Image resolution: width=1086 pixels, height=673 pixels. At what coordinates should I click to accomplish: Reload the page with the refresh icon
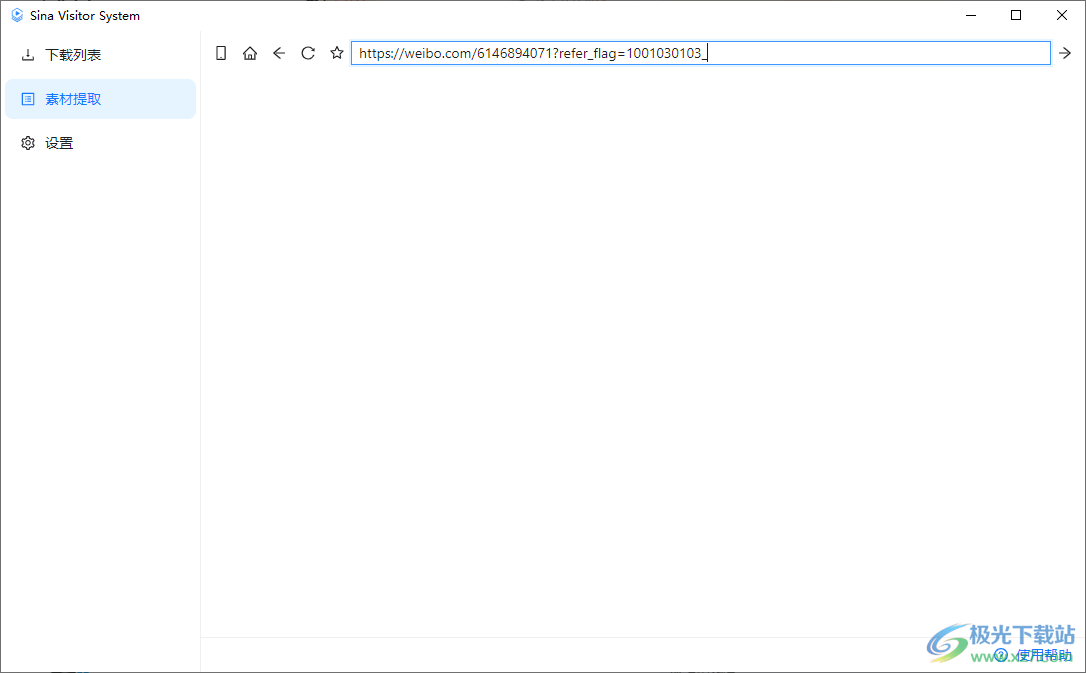308,53
